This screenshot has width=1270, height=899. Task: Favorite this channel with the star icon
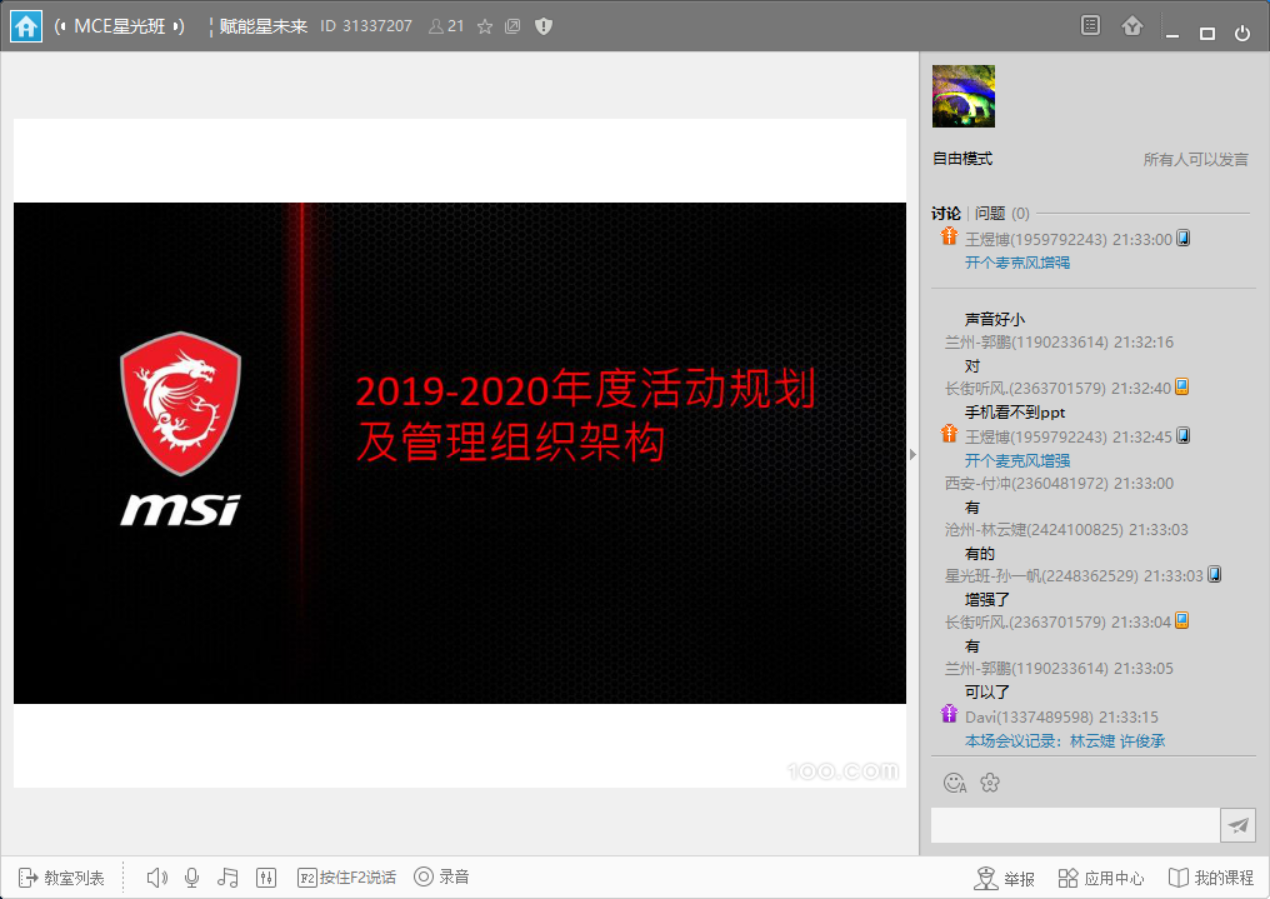click(485, 27)
